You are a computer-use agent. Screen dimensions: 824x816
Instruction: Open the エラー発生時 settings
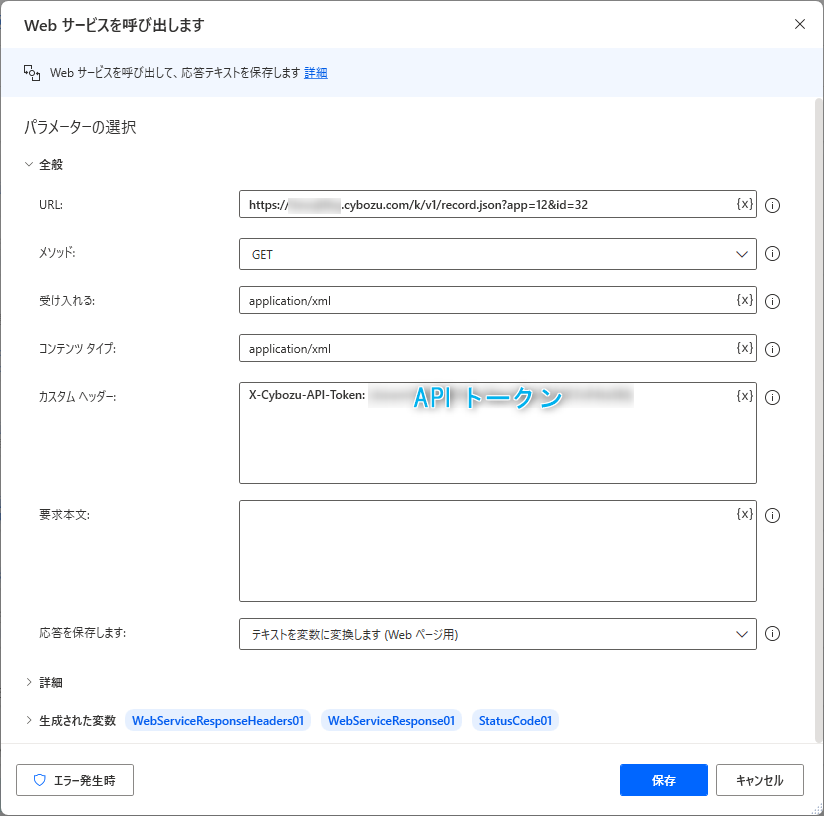[x=75, y=780]
